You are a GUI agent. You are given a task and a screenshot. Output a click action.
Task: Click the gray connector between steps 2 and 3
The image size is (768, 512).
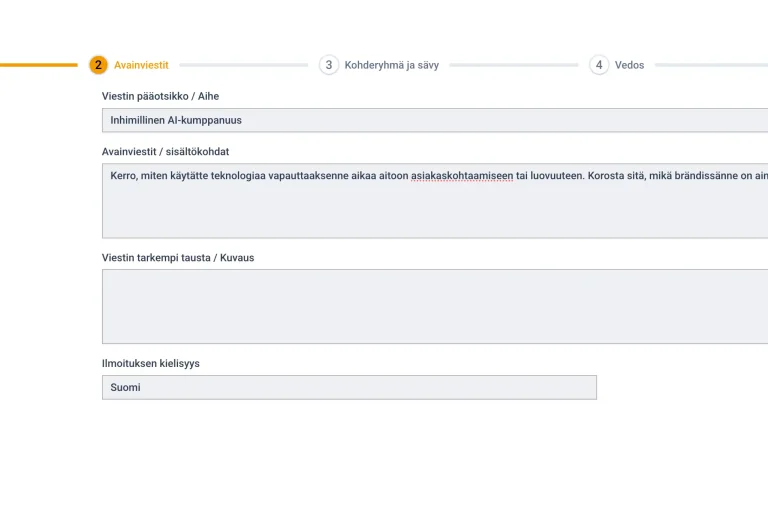[x=243, y=65]
